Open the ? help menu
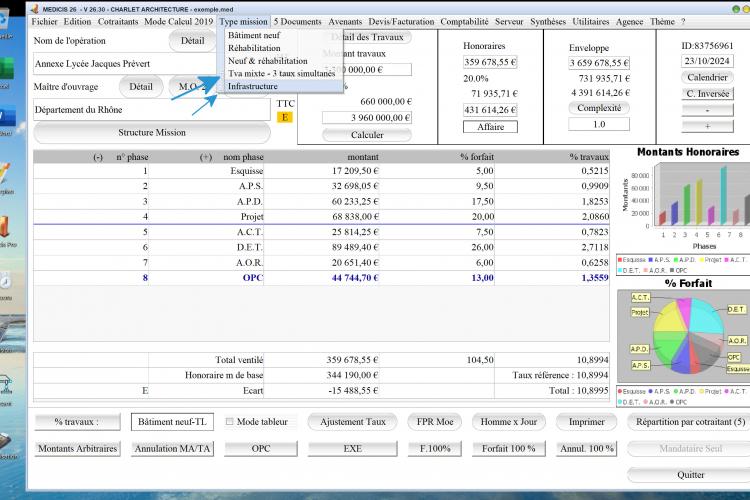Screen dimensions: 750x500 click(683, 22)
